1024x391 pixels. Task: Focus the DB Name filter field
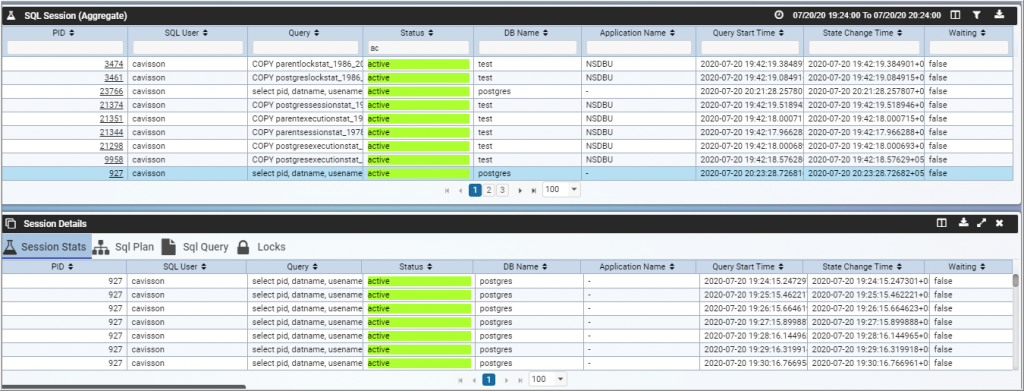pyautogui.click(x=528, y=48)
